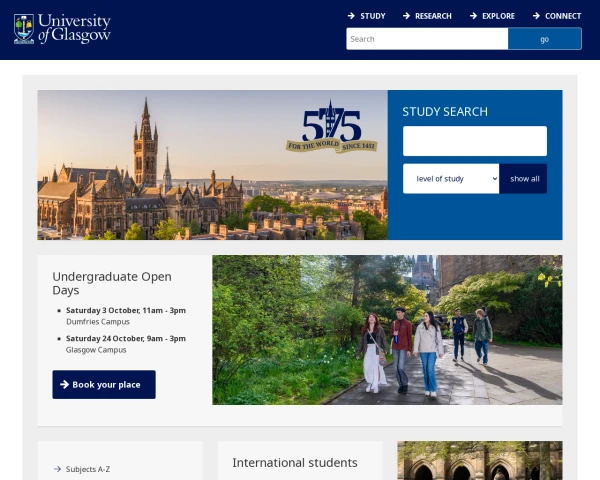Click the University of Glasgow logo

pos(62,29)
